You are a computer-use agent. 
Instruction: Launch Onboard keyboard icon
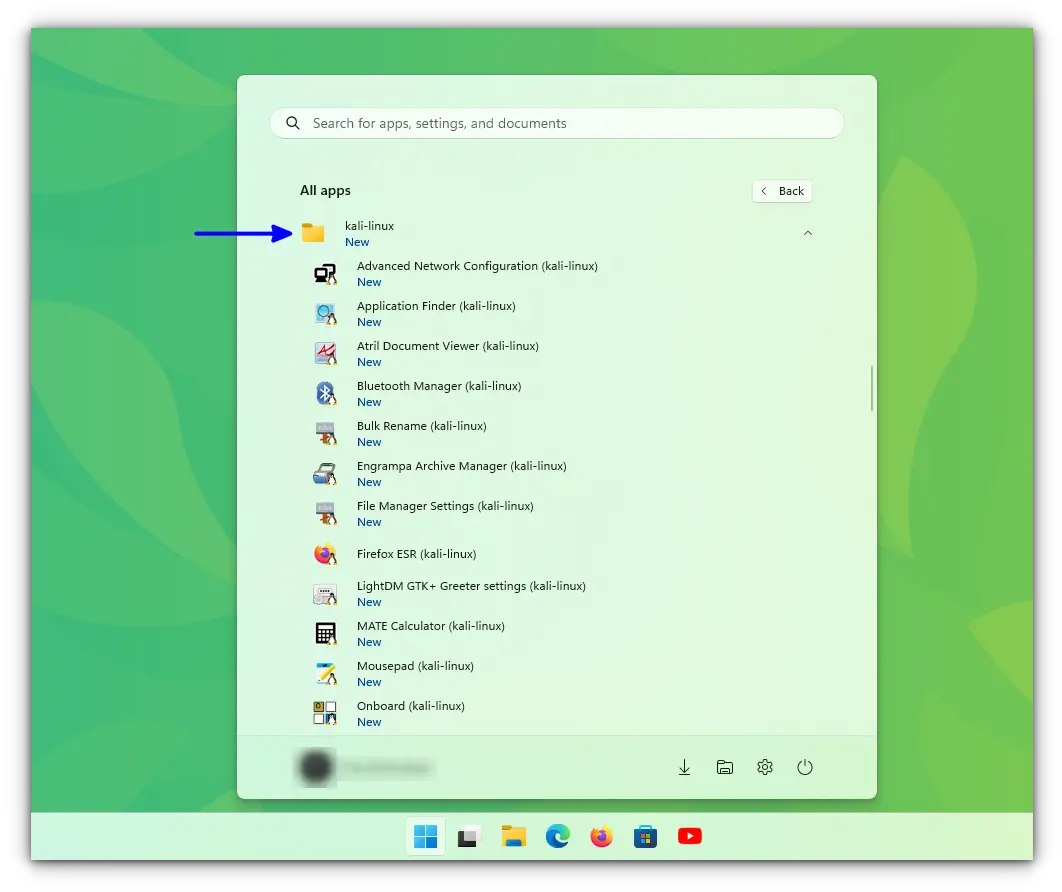click(x=325, y=713)
